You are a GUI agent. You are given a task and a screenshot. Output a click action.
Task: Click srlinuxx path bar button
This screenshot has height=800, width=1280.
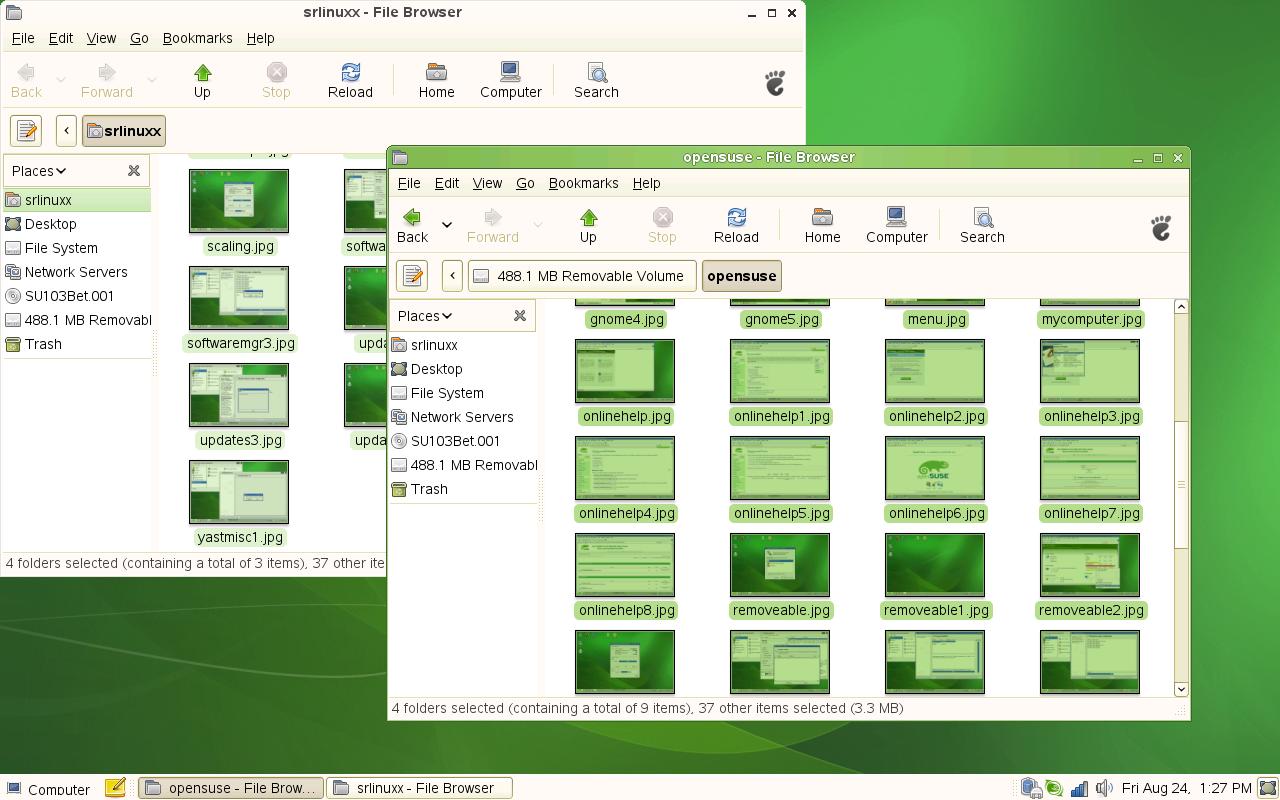(x=124, y=131)
